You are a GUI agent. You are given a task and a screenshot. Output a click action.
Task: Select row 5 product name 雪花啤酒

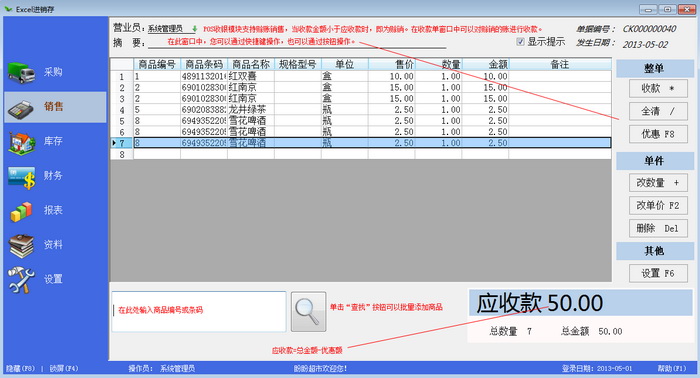(251, 121)
